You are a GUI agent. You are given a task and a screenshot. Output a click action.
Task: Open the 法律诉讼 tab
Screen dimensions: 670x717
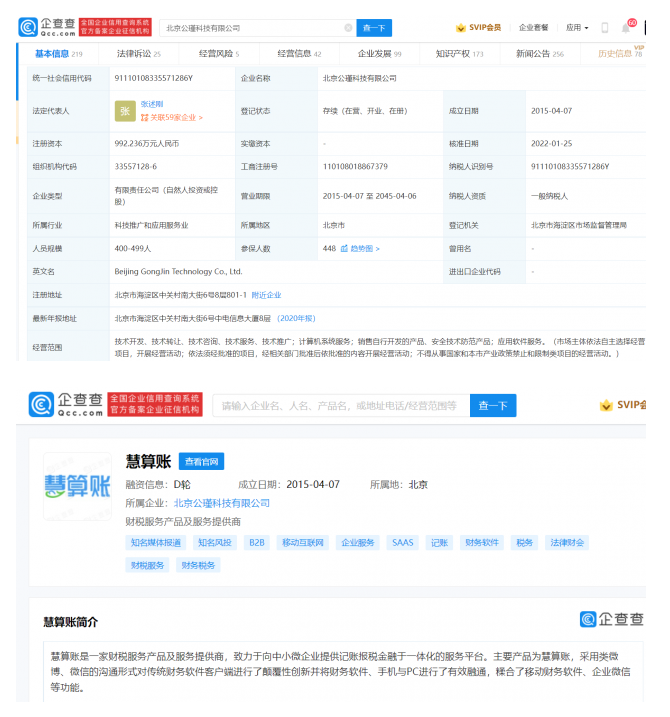139,54
